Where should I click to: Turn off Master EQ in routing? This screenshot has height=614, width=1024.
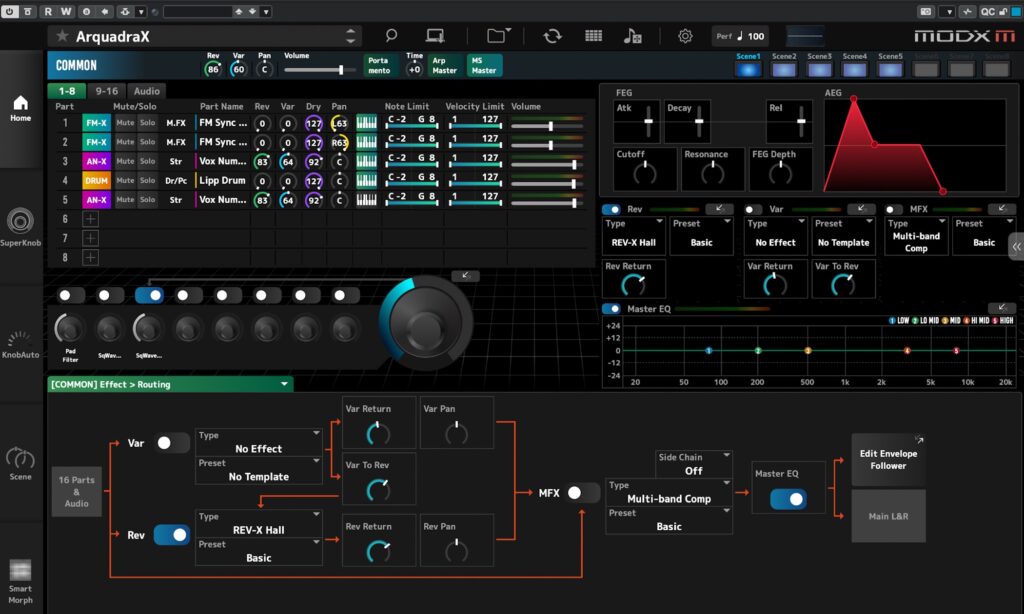(788, 499)
